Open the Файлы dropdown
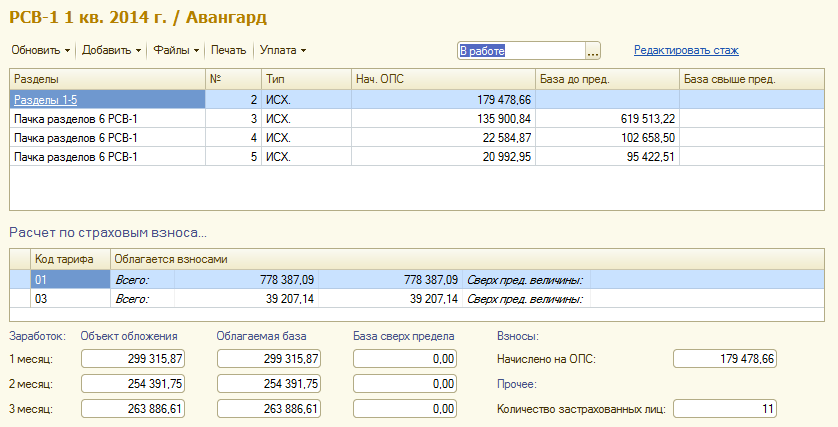 176,50
